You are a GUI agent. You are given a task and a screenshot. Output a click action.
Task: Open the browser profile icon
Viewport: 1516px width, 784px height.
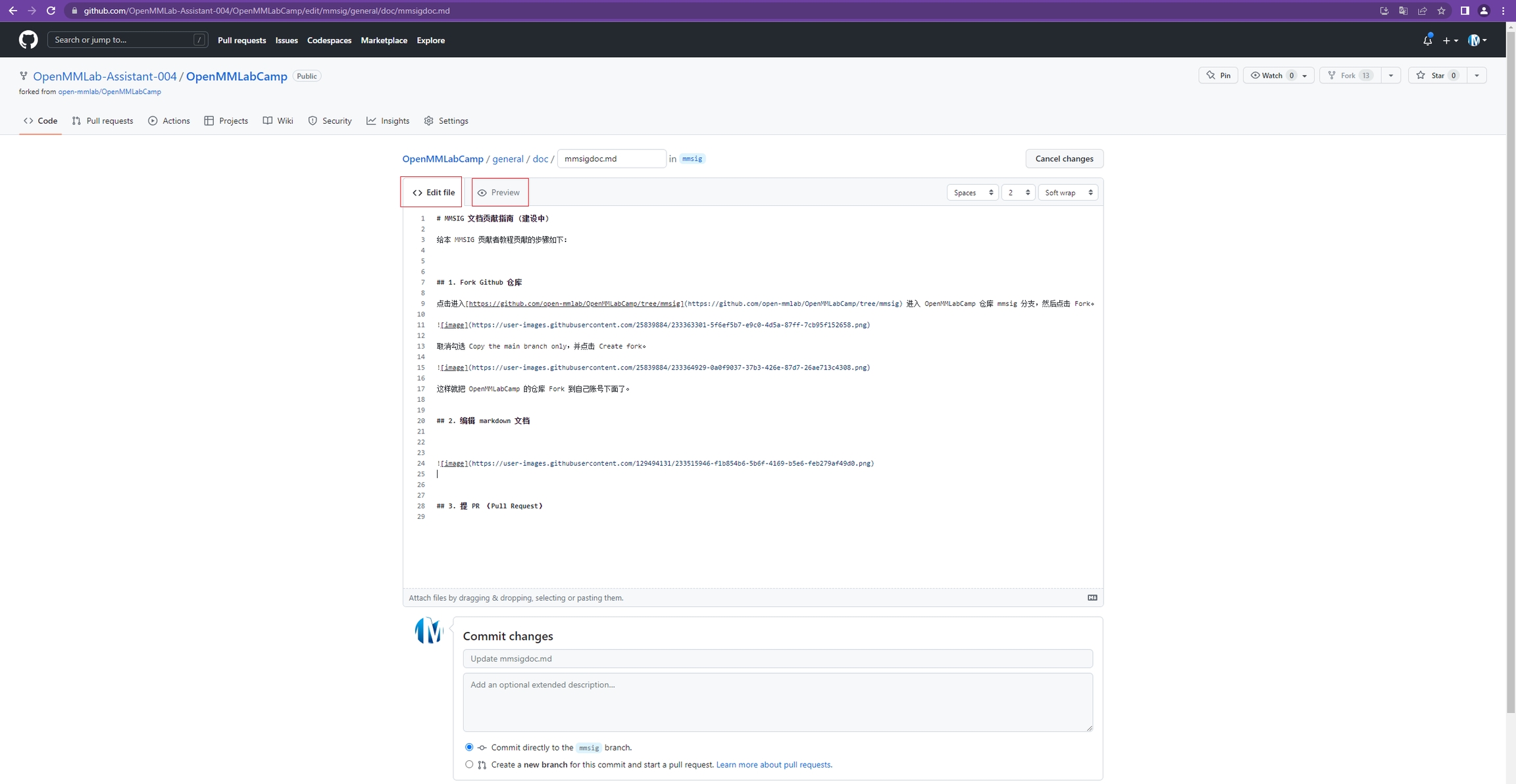[x=1484, y=11]
